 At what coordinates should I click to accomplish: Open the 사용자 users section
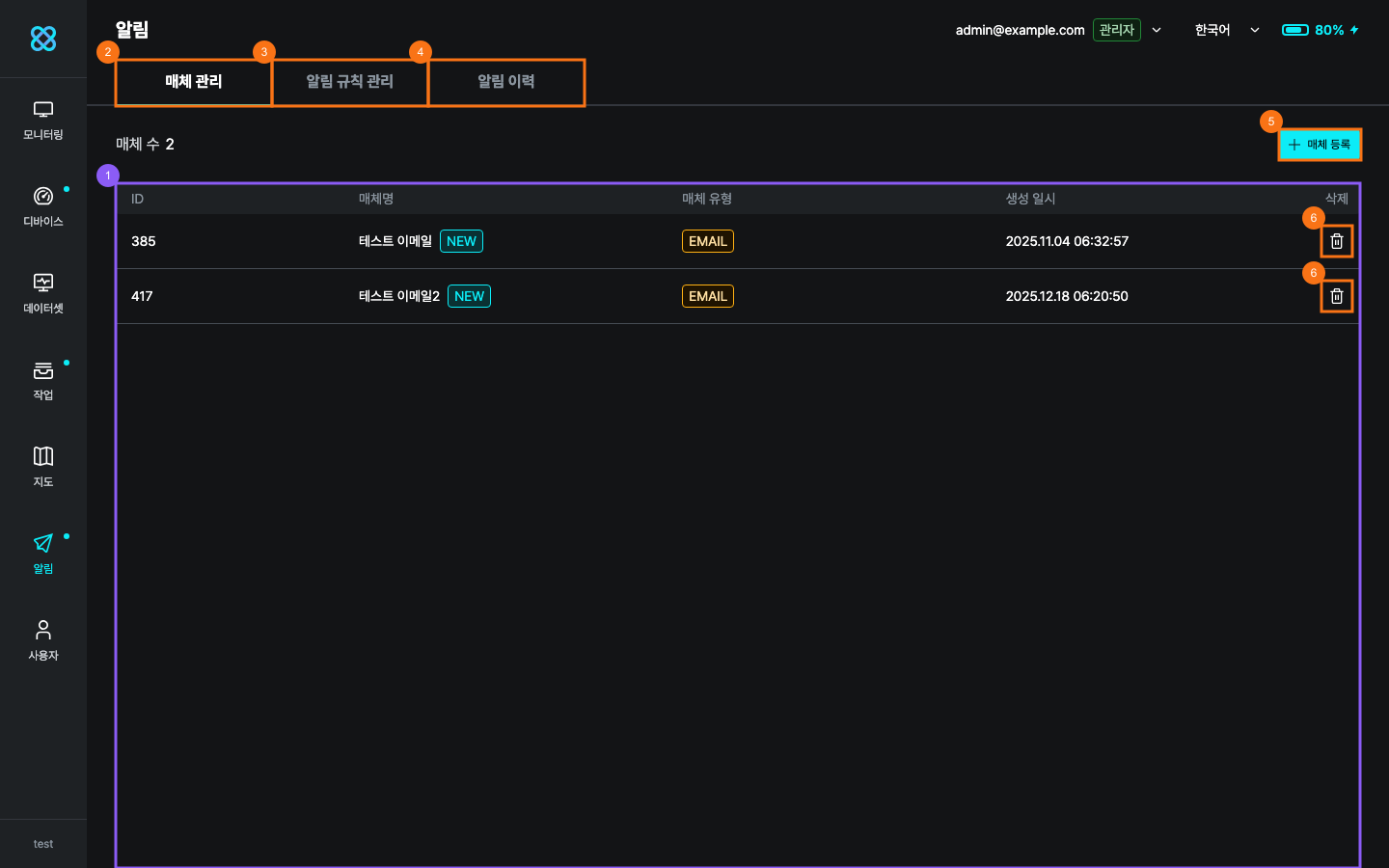(43, 641)
